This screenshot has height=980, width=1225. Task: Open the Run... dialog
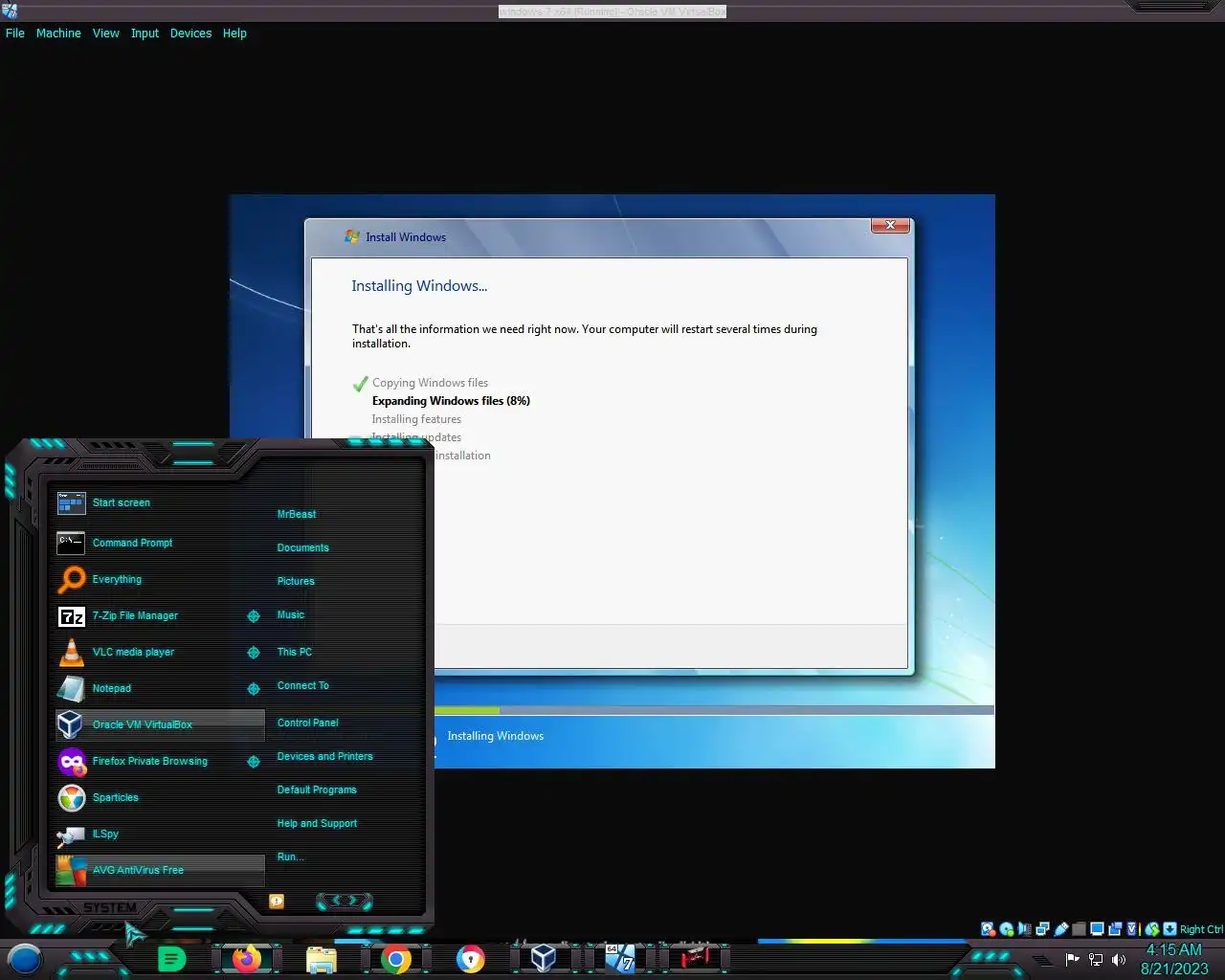290,857
